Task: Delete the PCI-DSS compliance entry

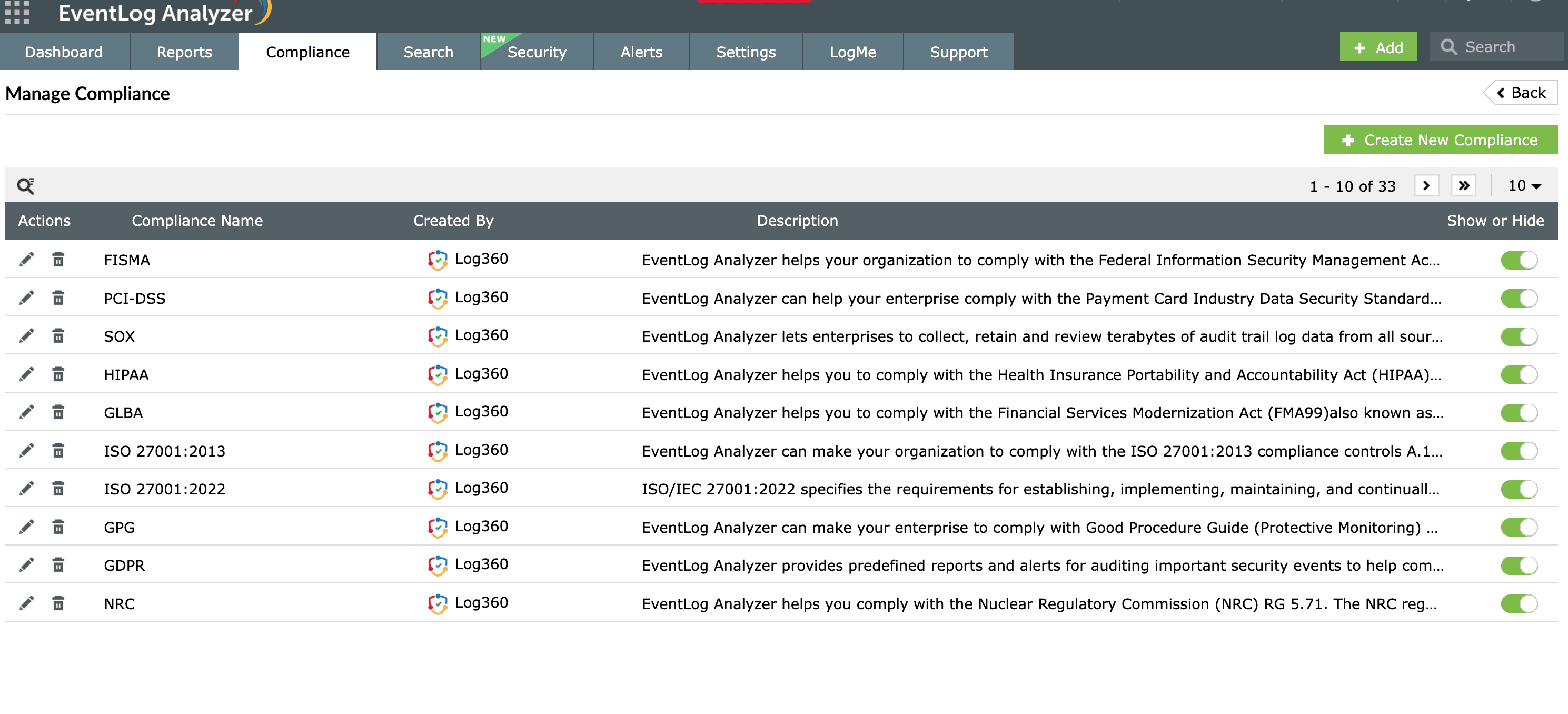Action: coord(58,298)
